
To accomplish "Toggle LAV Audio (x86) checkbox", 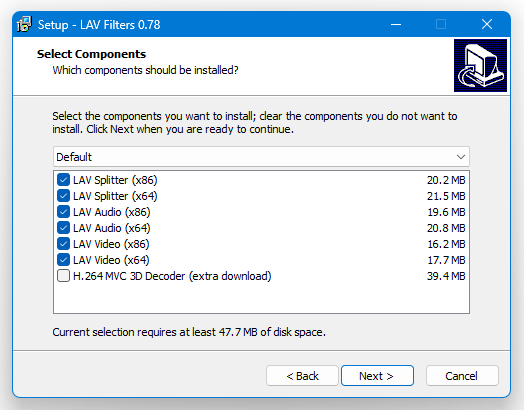I will tap(63, 212).
